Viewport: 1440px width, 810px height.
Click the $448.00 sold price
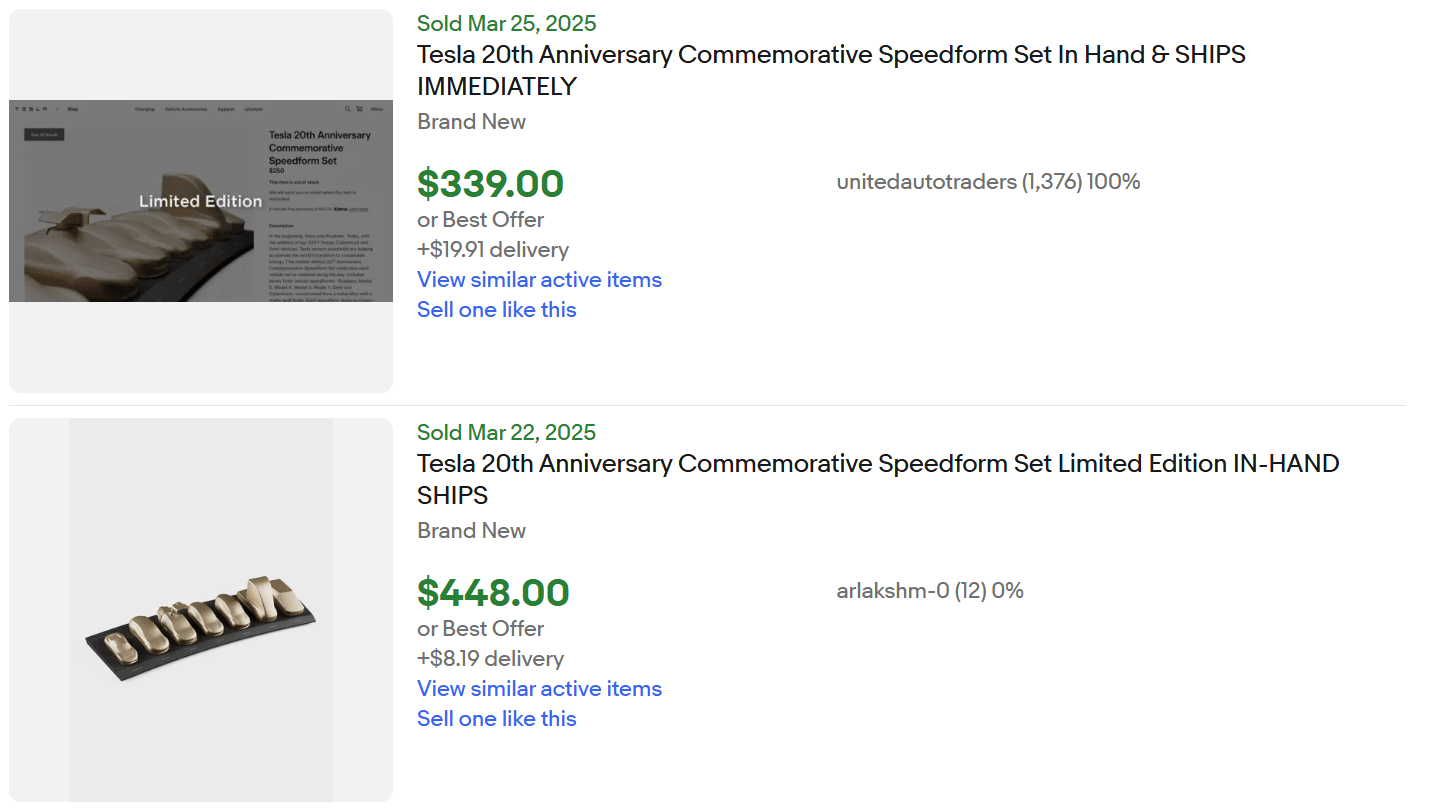point(493,593)
